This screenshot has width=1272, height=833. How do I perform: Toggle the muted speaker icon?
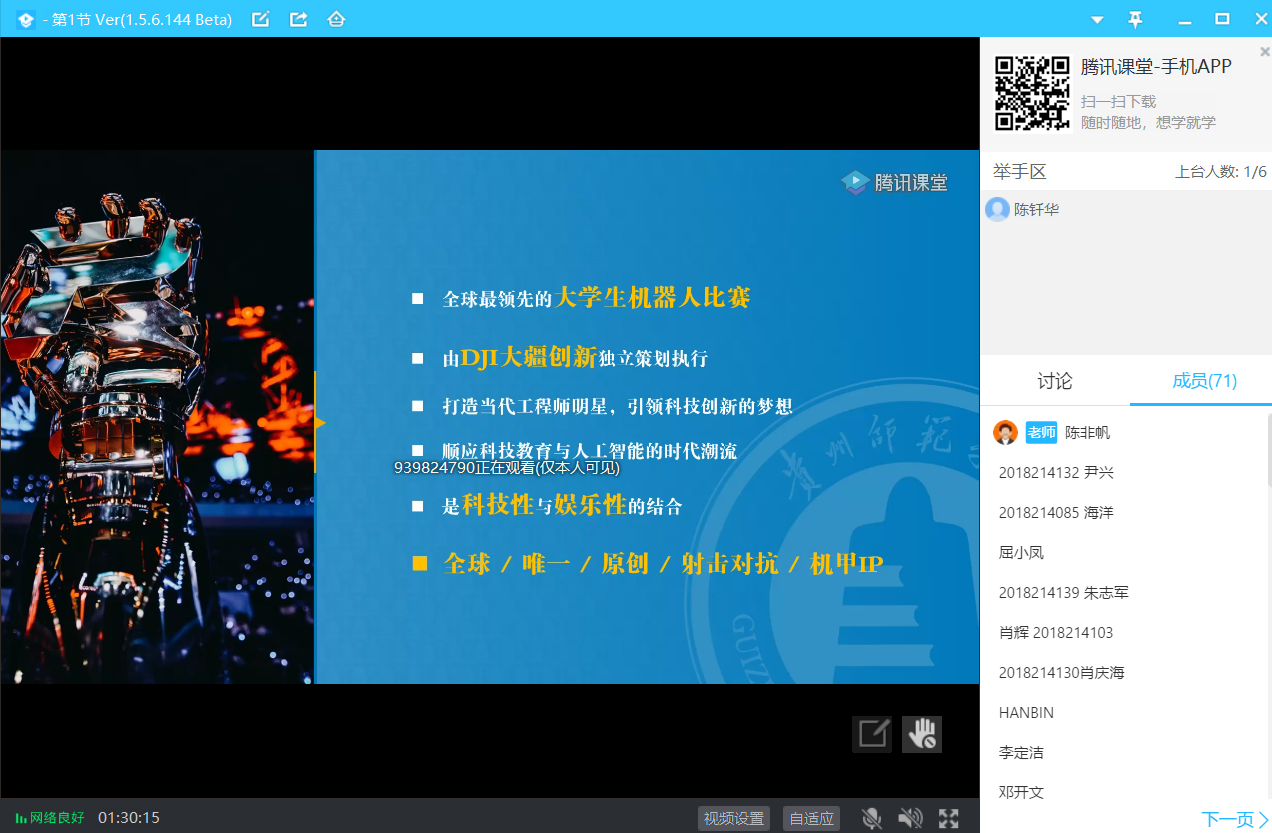[x=910, y=818]
